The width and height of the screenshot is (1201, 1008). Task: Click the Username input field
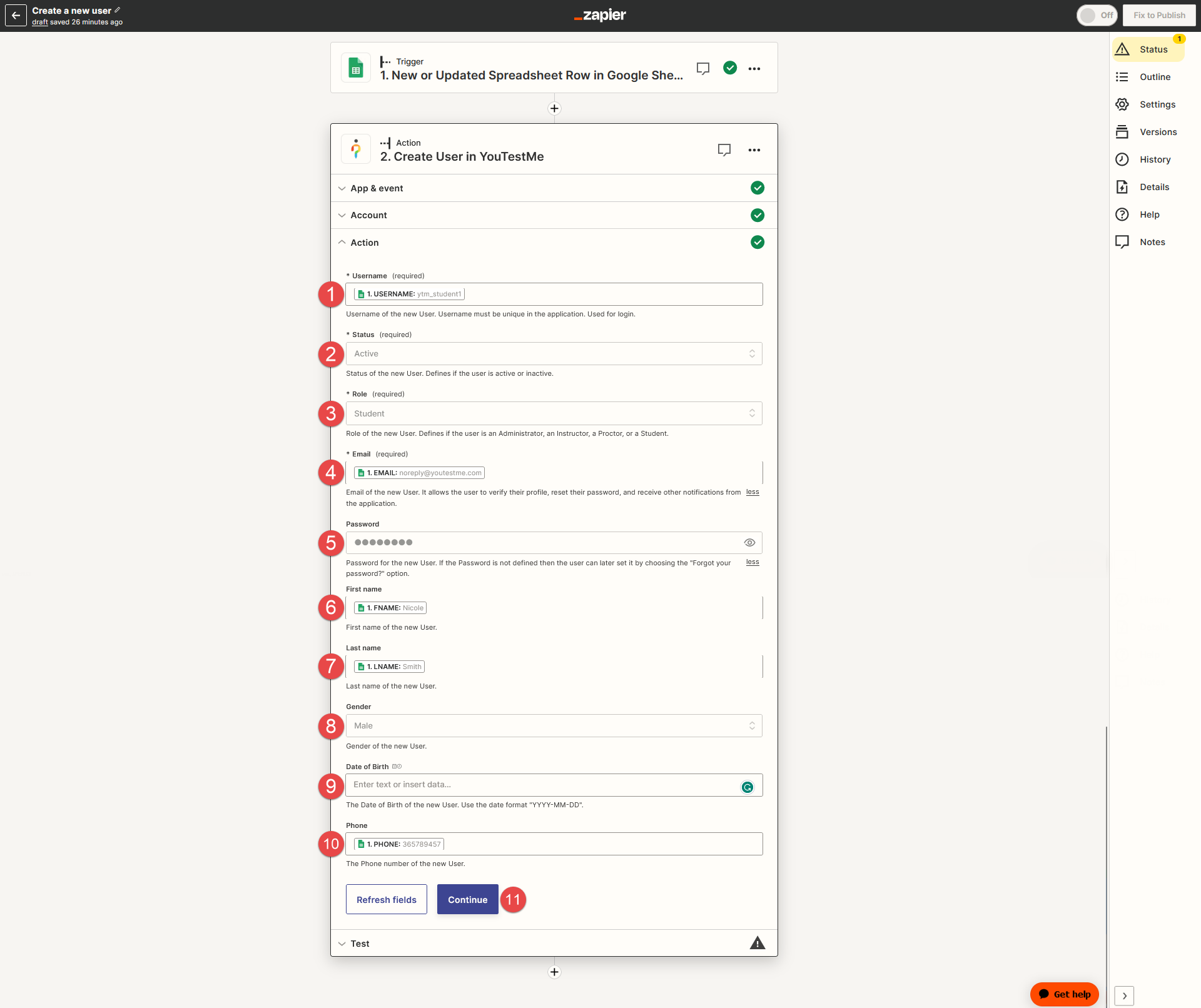coord(554,294)
